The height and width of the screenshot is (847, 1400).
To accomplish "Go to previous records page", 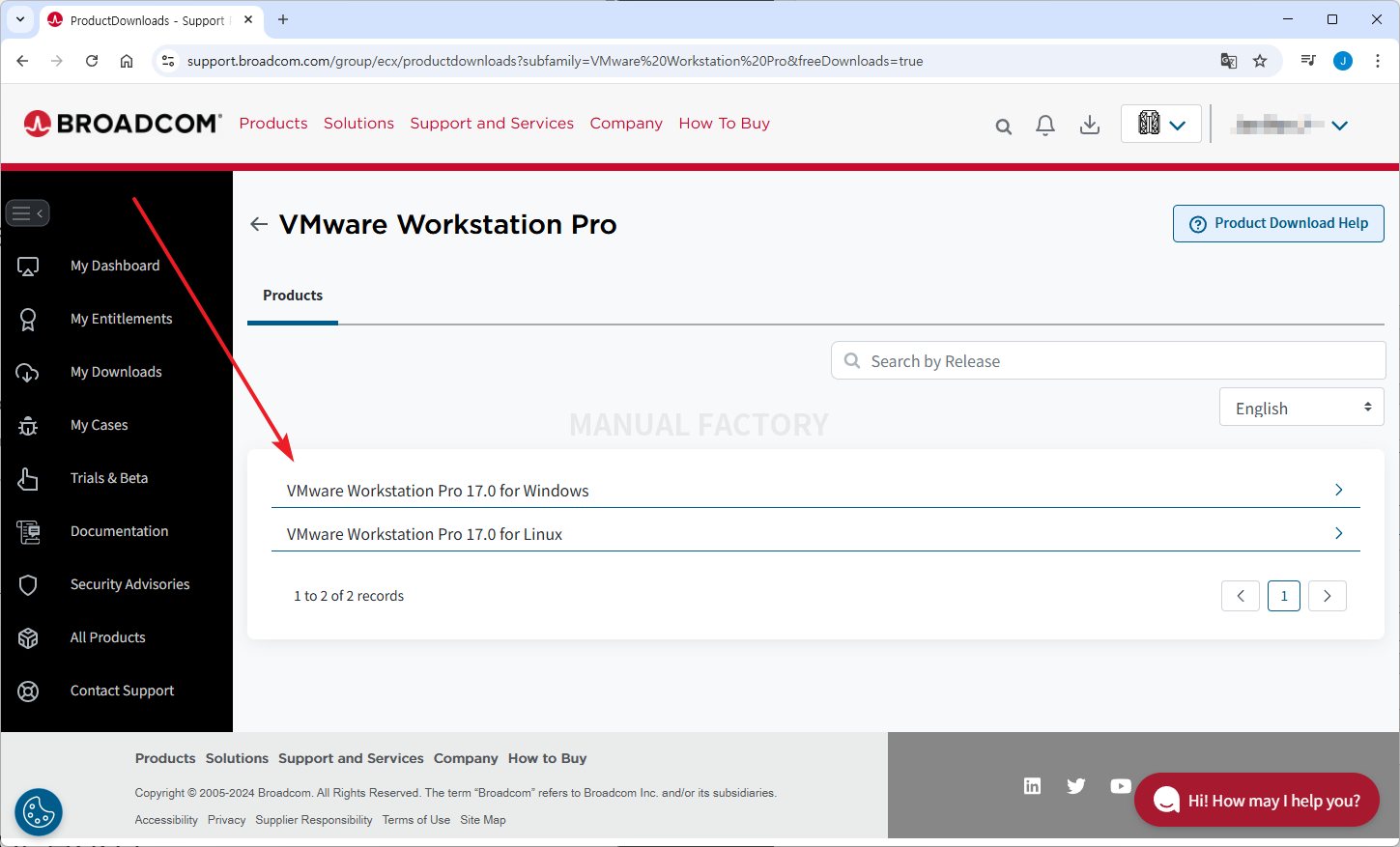I will pyautogui.click(x=1241, y=596).
